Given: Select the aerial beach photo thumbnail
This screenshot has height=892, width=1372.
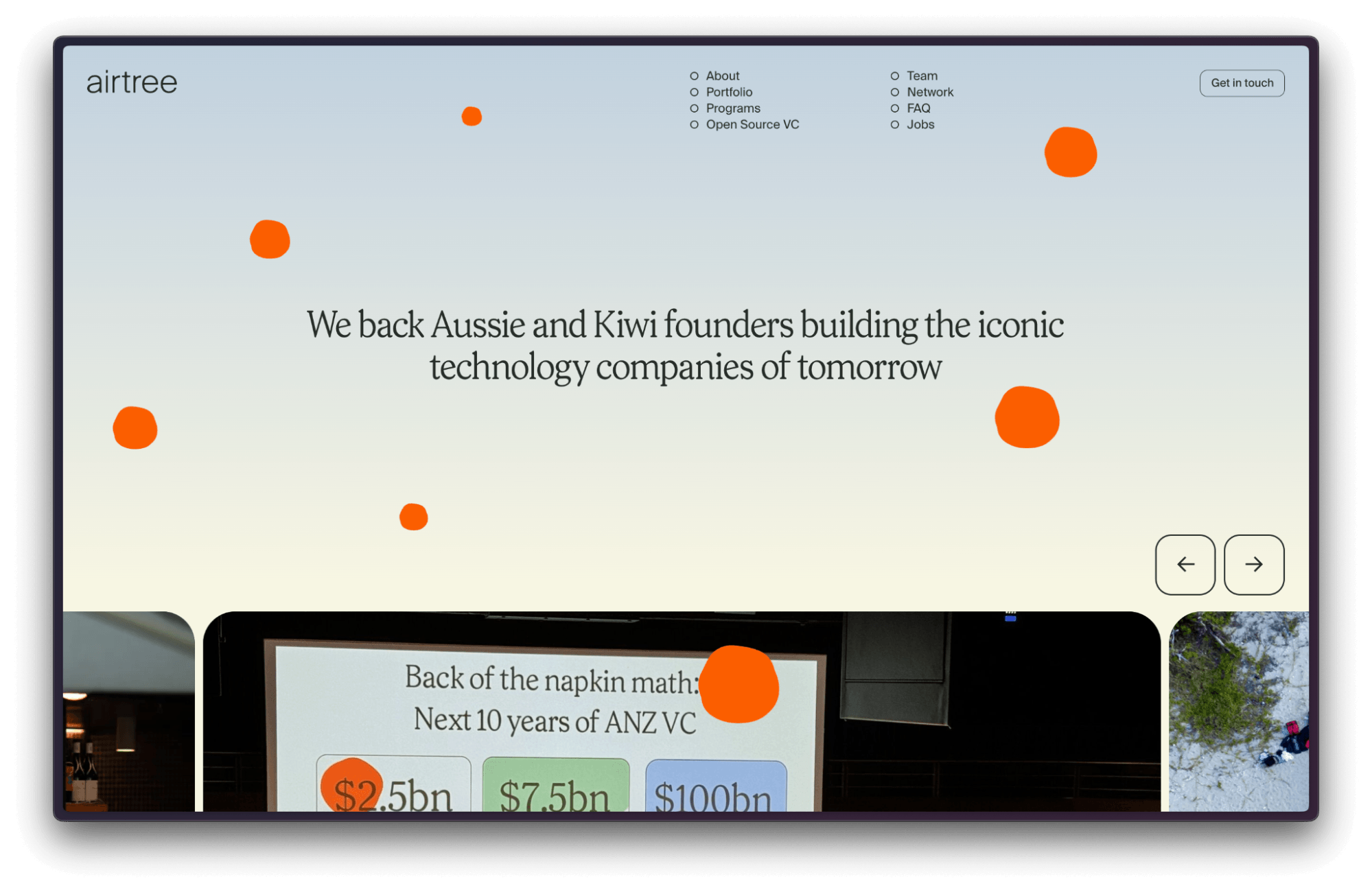Looking at the screenshot, I should point(1237,712).
